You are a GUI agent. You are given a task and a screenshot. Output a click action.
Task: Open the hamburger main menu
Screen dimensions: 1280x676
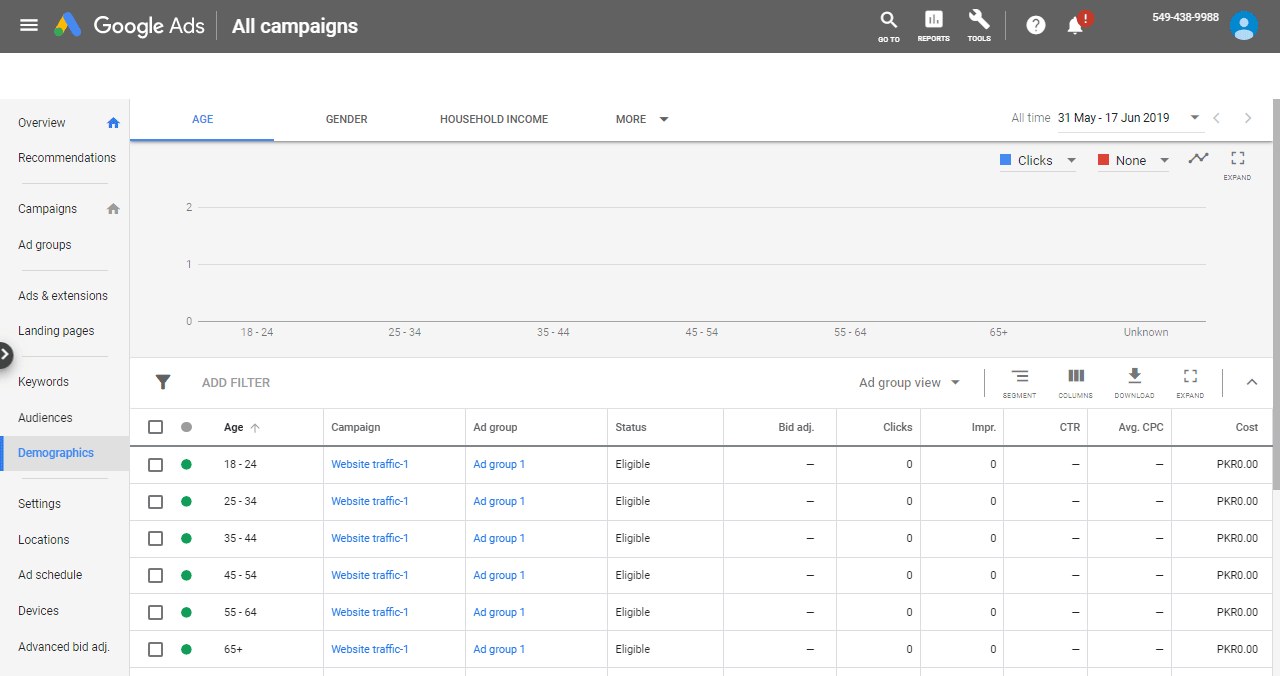[29, 25]
